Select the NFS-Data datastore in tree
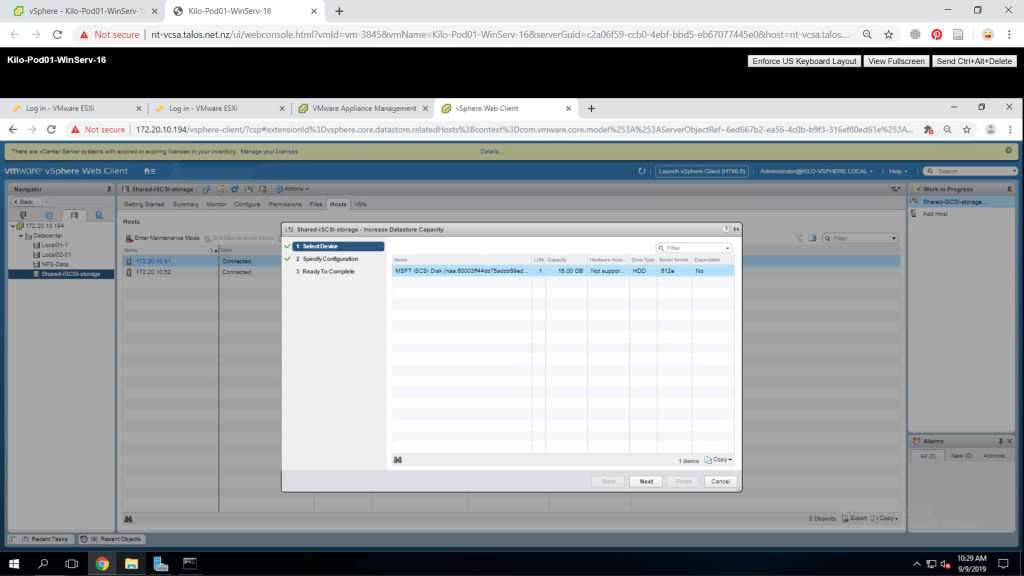 tap(55, 263)
